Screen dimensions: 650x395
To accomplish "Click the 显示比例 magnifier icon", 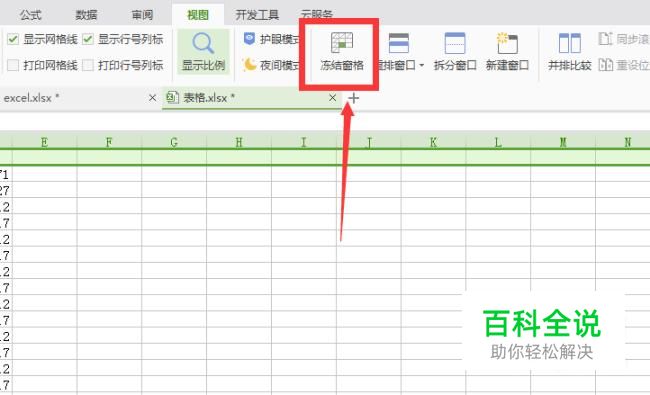I will (203, 43).
